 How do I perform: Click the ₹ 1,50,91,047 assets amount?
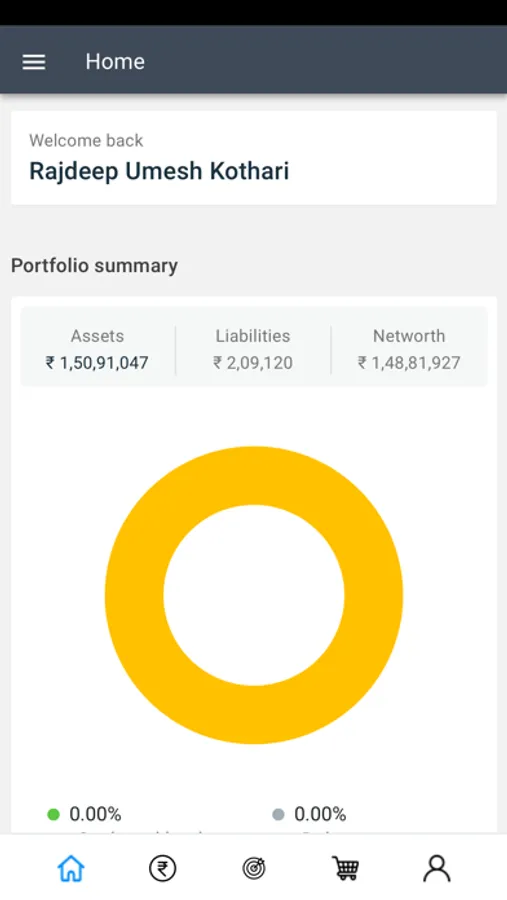pos(97,363)
